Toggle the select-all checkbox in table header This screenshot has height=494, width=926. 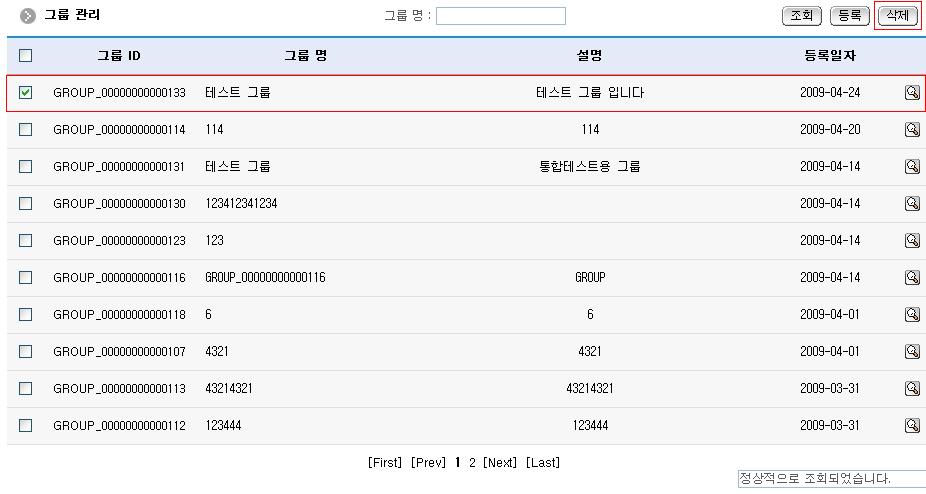coord(26,56)
